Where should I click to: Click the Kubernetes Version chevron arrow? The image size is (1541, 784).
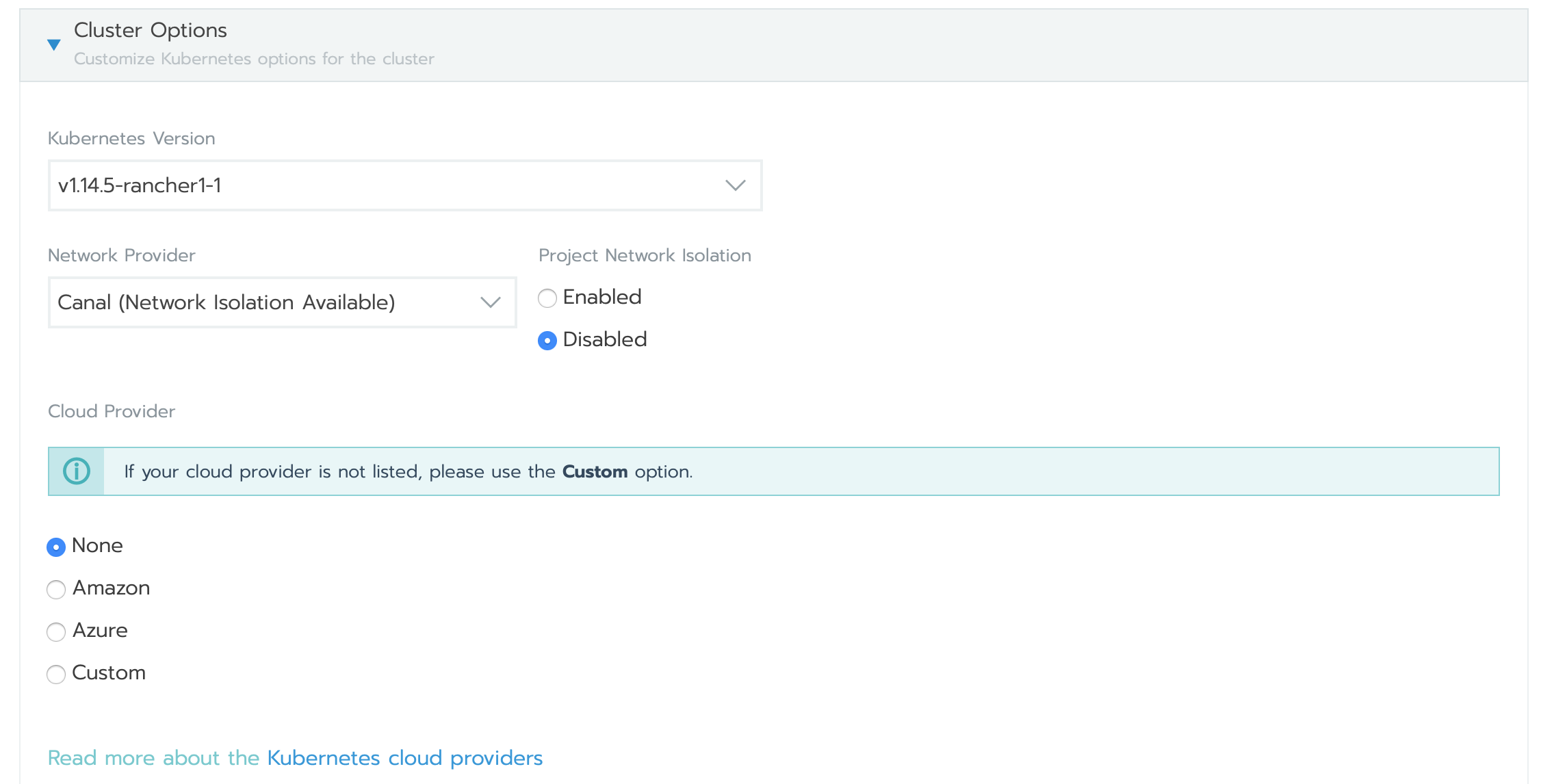tap(735, 185)
